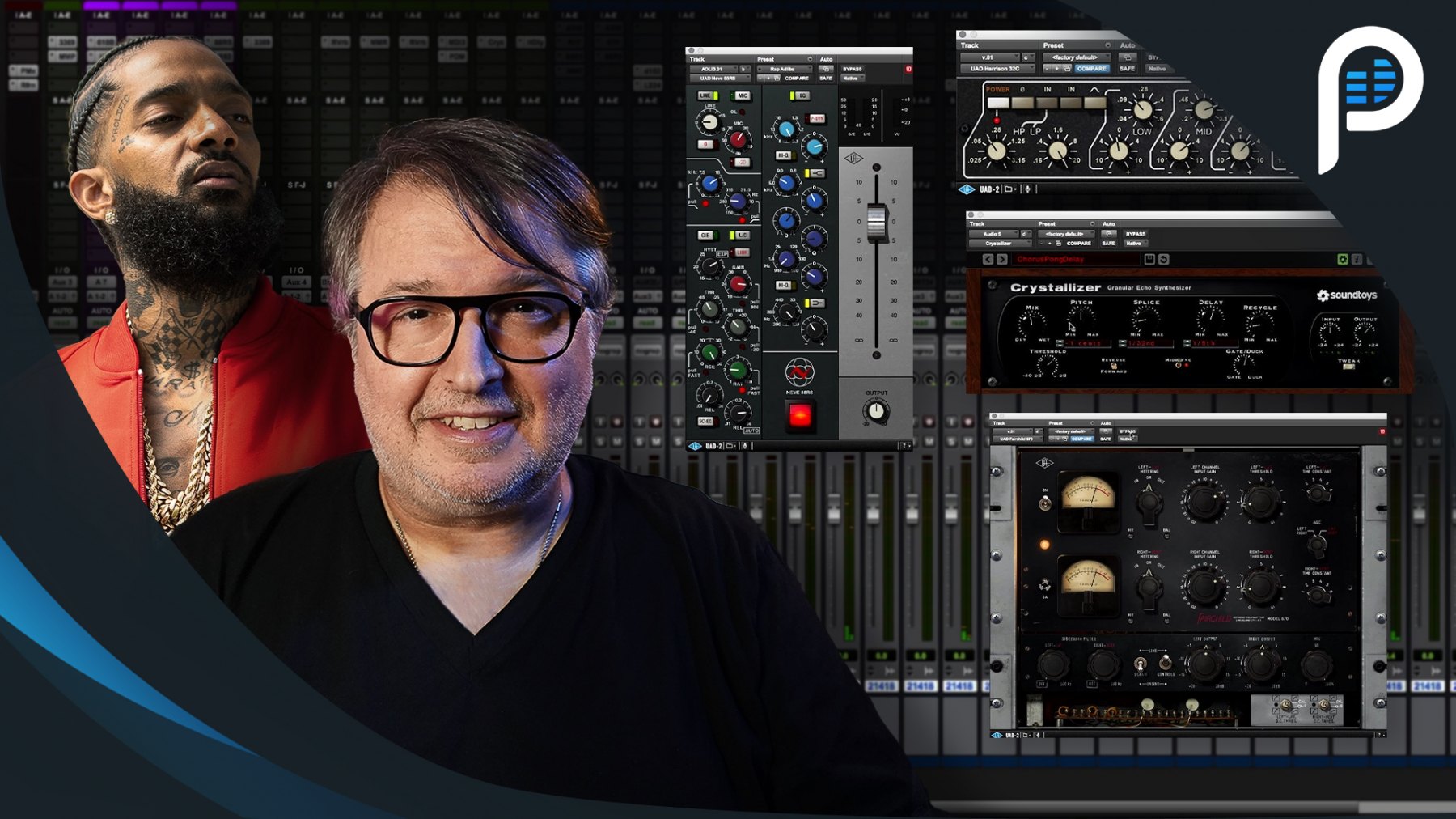Click BYPASS in the Crystallizer window

coord(1136,234)
